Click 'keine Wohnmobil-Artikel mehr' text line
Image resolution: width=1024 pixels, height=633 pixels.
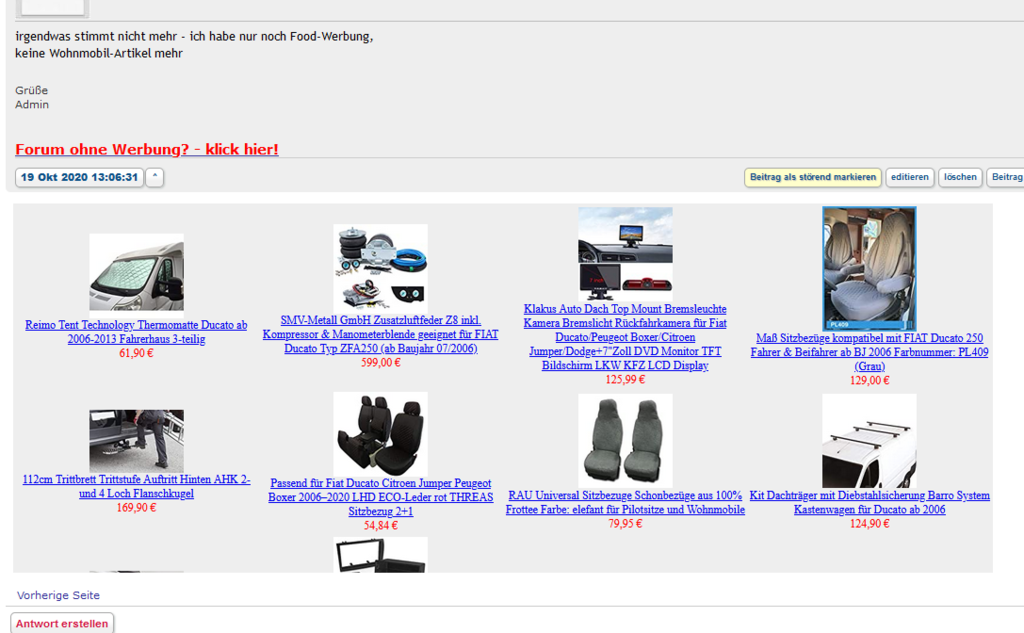99,54
